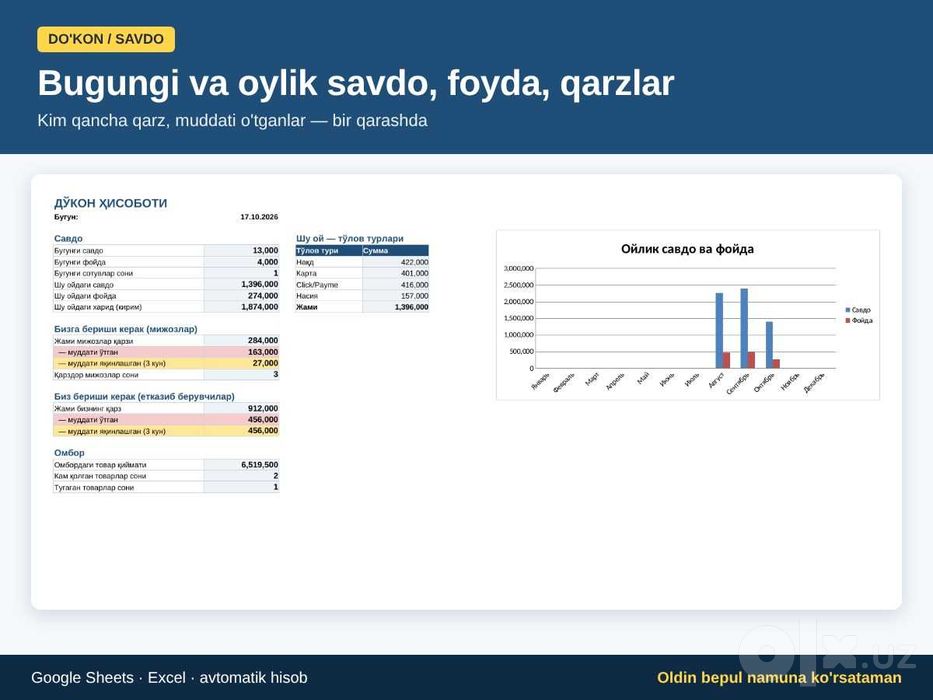Click the 3,000,000 axis label
Screen dimensions: 933x700
(x=519, y=268)
